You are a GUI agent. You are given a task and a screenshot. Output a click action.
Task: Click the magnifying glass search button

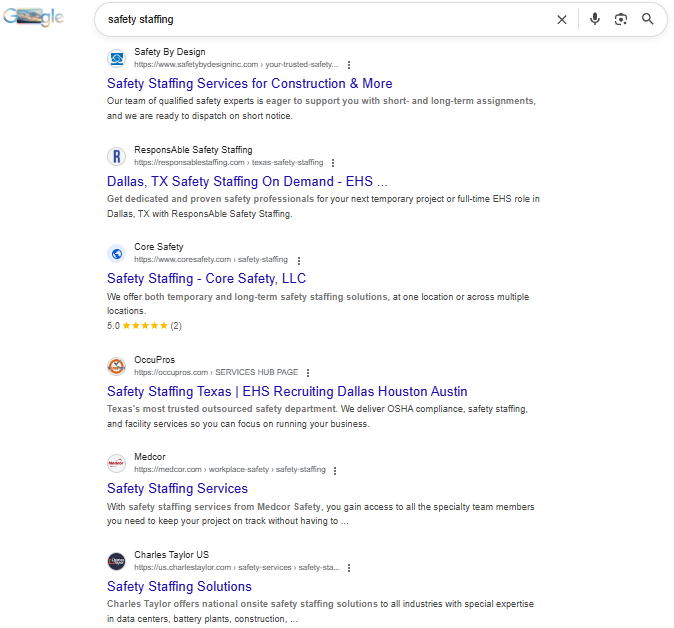coord(647,19)
